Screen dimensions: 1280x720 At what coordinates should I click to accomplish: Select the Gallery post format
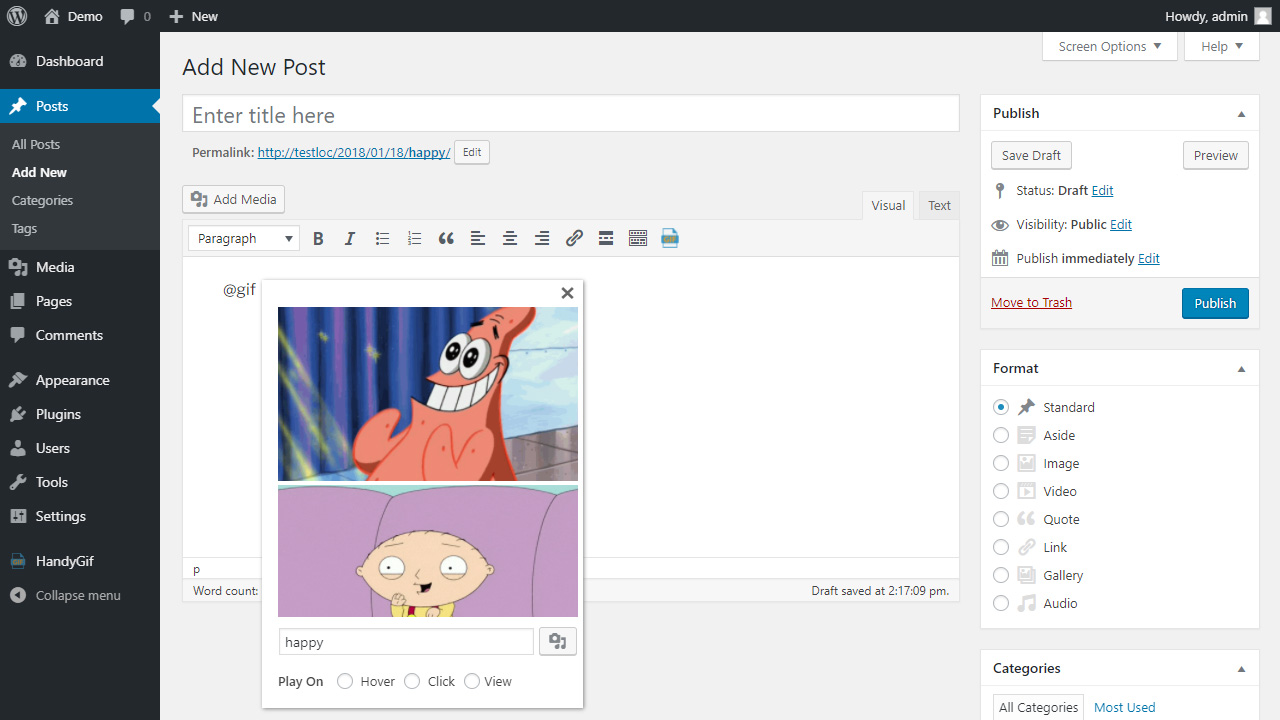pos(1001,575)
